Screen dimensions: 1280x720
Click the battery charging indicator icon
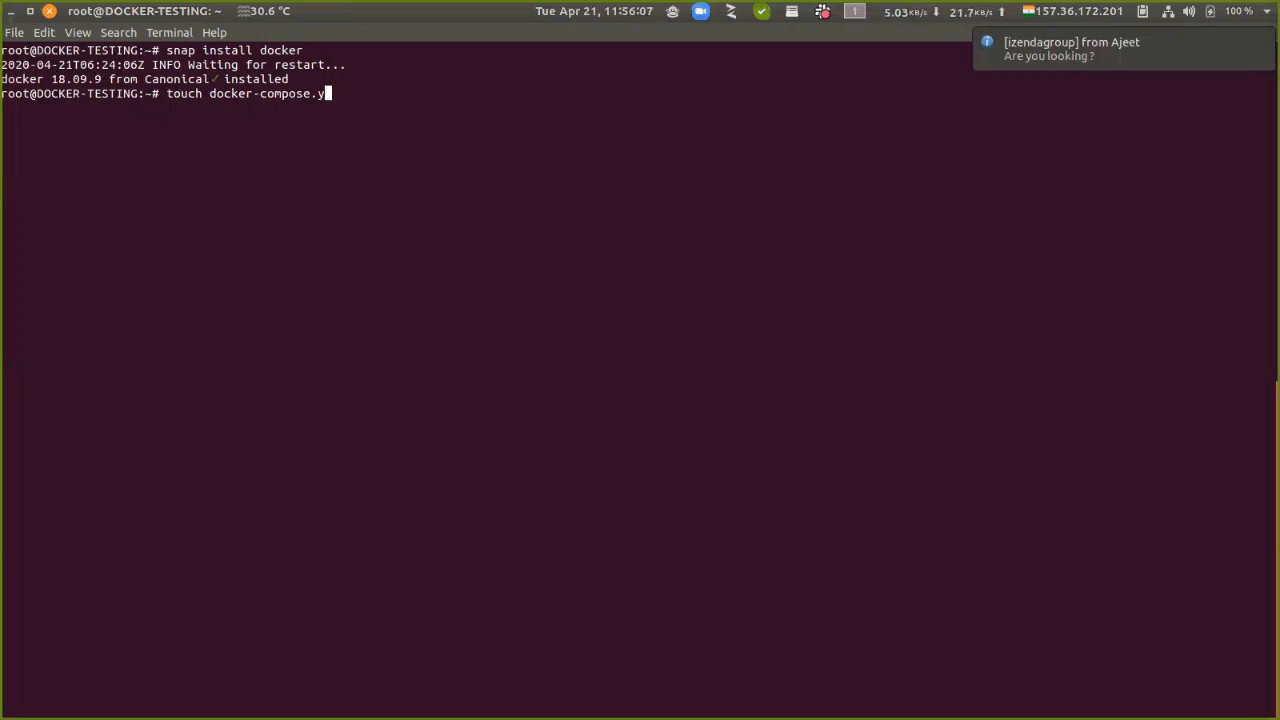[x=1210, y=11]
